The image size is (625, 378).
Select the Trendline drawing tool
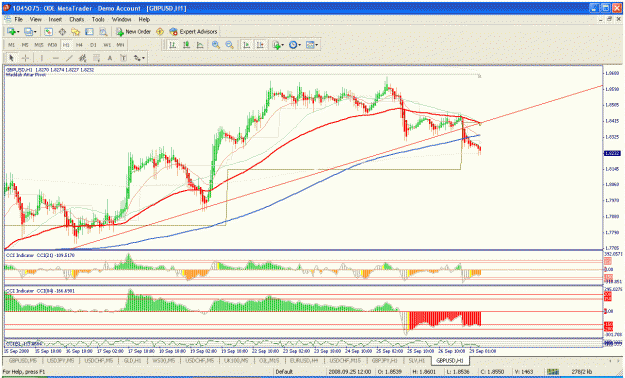pyautogui.click(x=69, y=58)
